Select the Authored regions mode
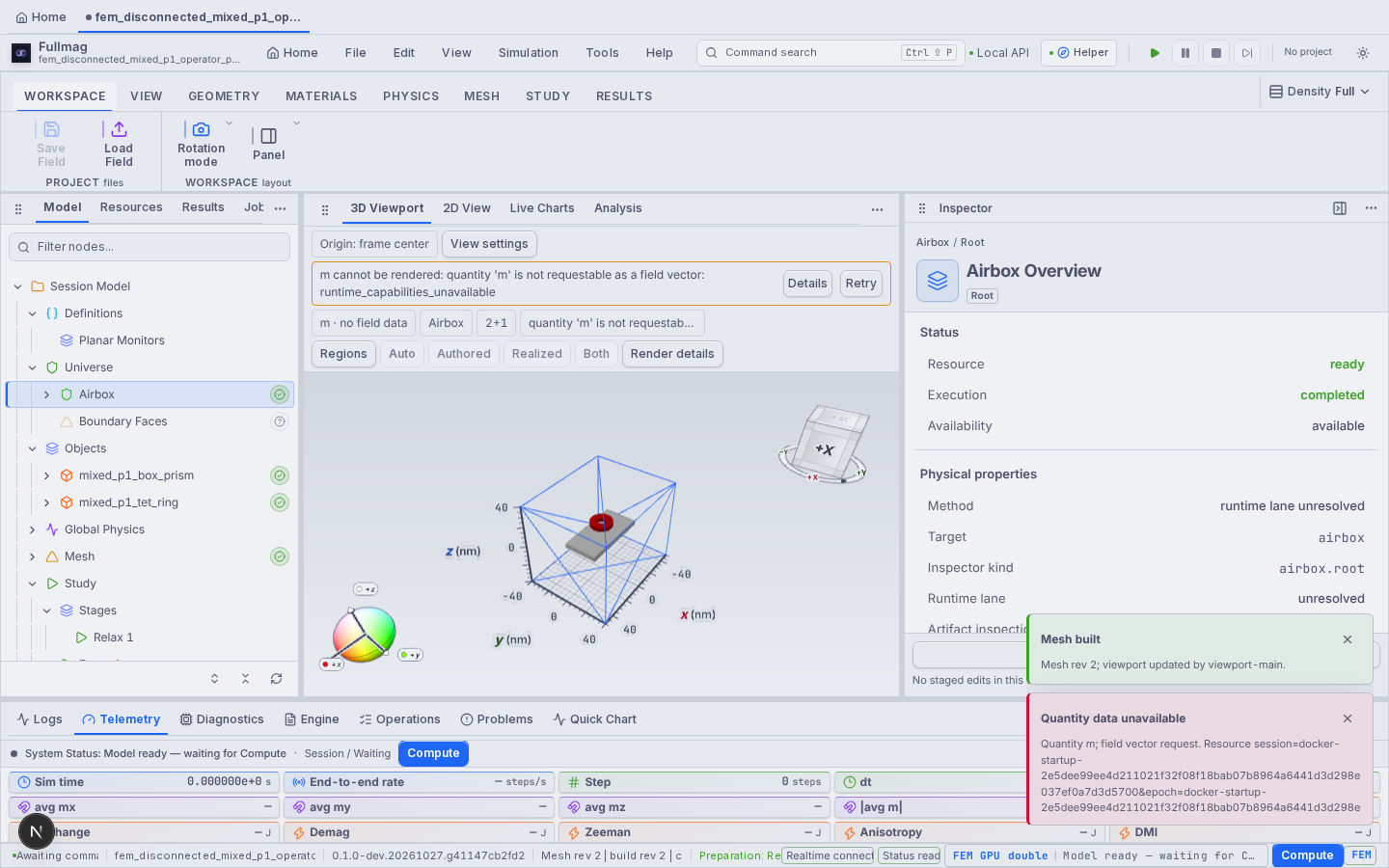 click(464, 354)
